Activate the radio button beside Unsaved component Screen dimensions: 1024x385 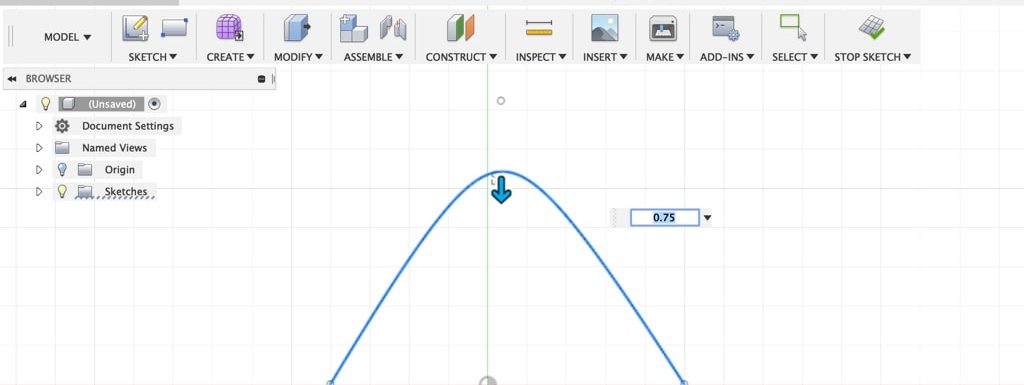click(x=154, y=104)
